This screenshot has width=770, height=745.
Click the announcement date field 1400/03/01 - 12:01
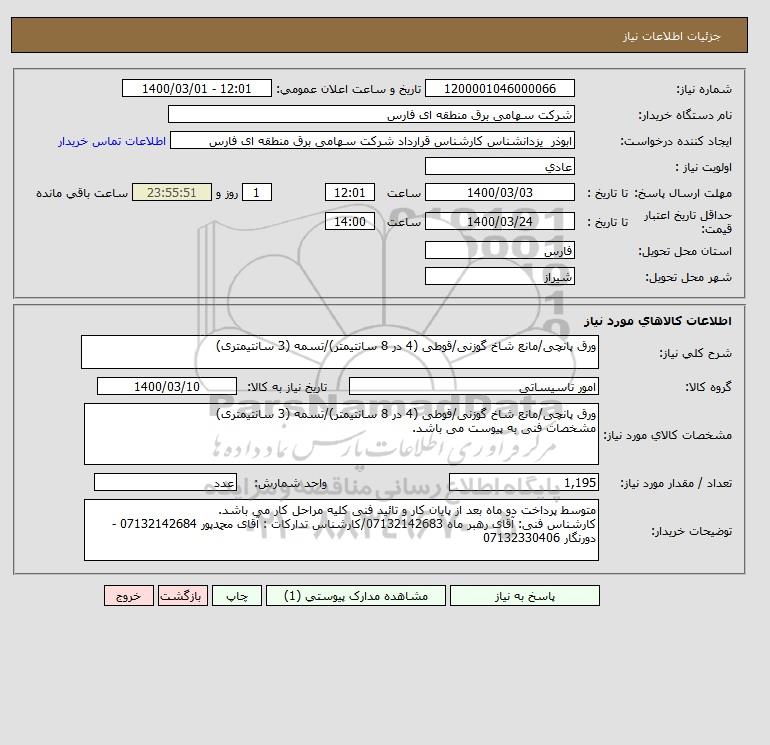196,88
